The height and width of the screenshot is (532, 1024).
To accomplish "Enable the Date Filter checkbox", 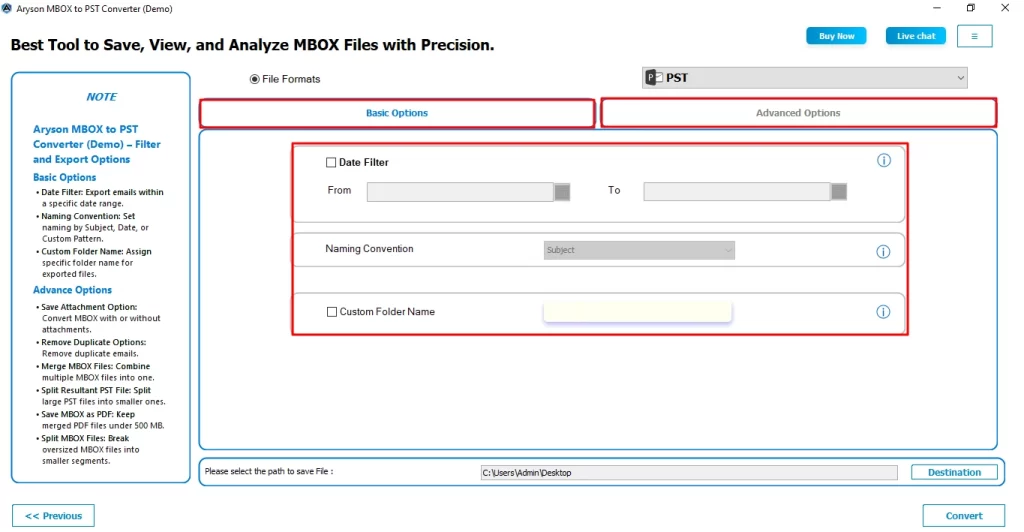I will coord(331,163).
